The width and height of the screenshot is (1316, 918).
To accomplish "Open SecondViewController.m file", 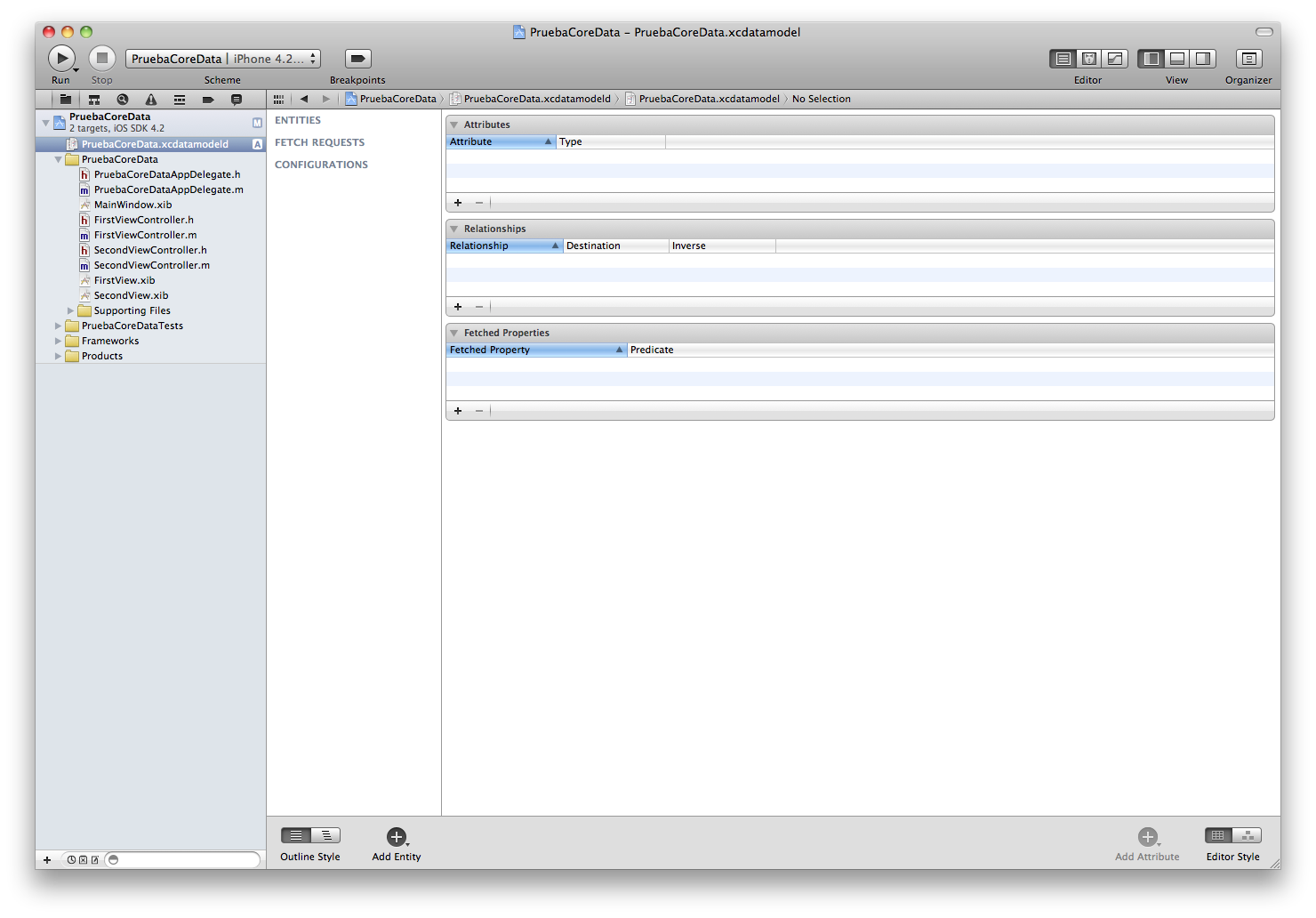I will tap(152, 266).
